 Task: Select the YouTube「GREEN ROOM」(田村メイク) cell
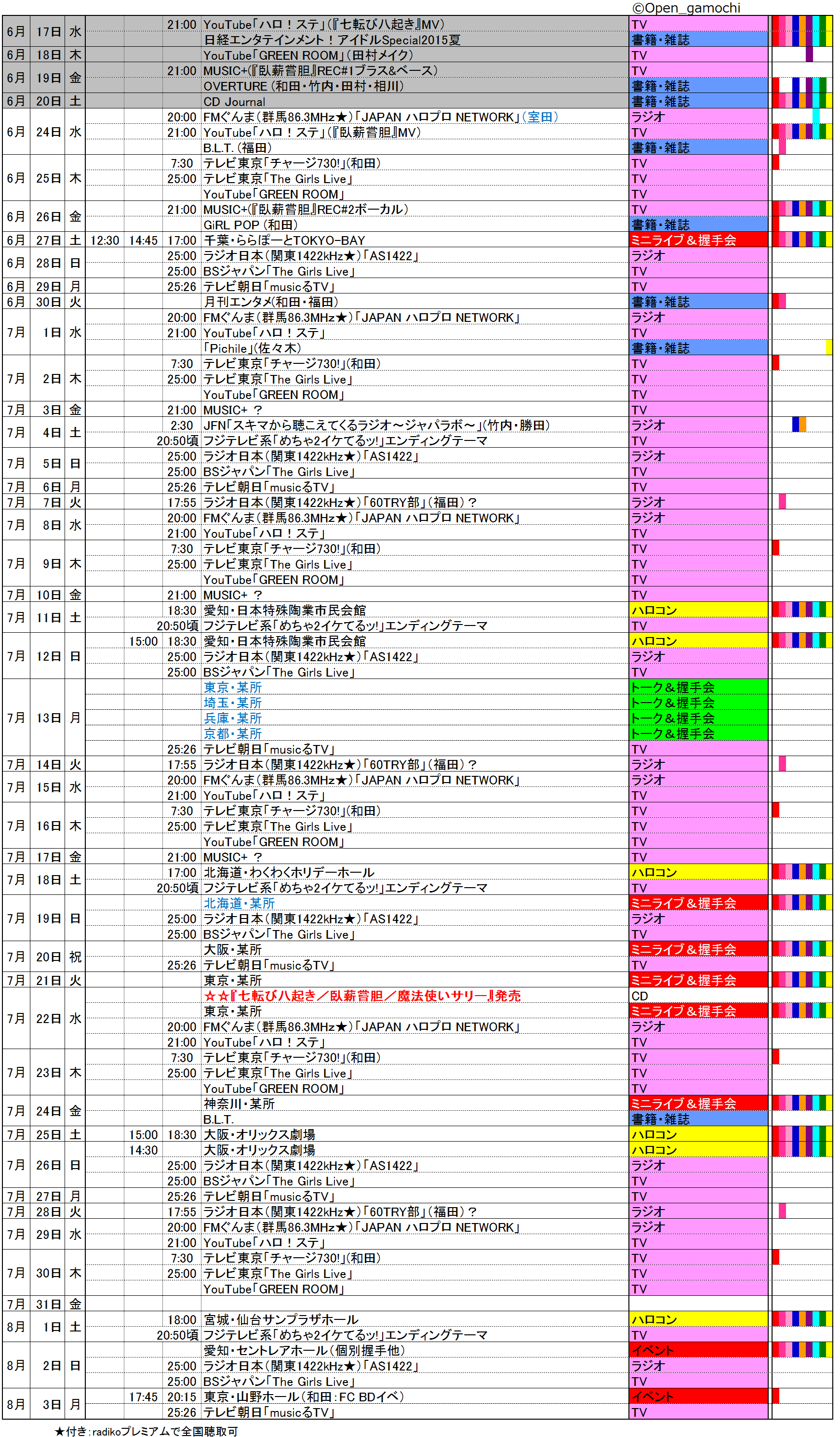click(415, 55)
